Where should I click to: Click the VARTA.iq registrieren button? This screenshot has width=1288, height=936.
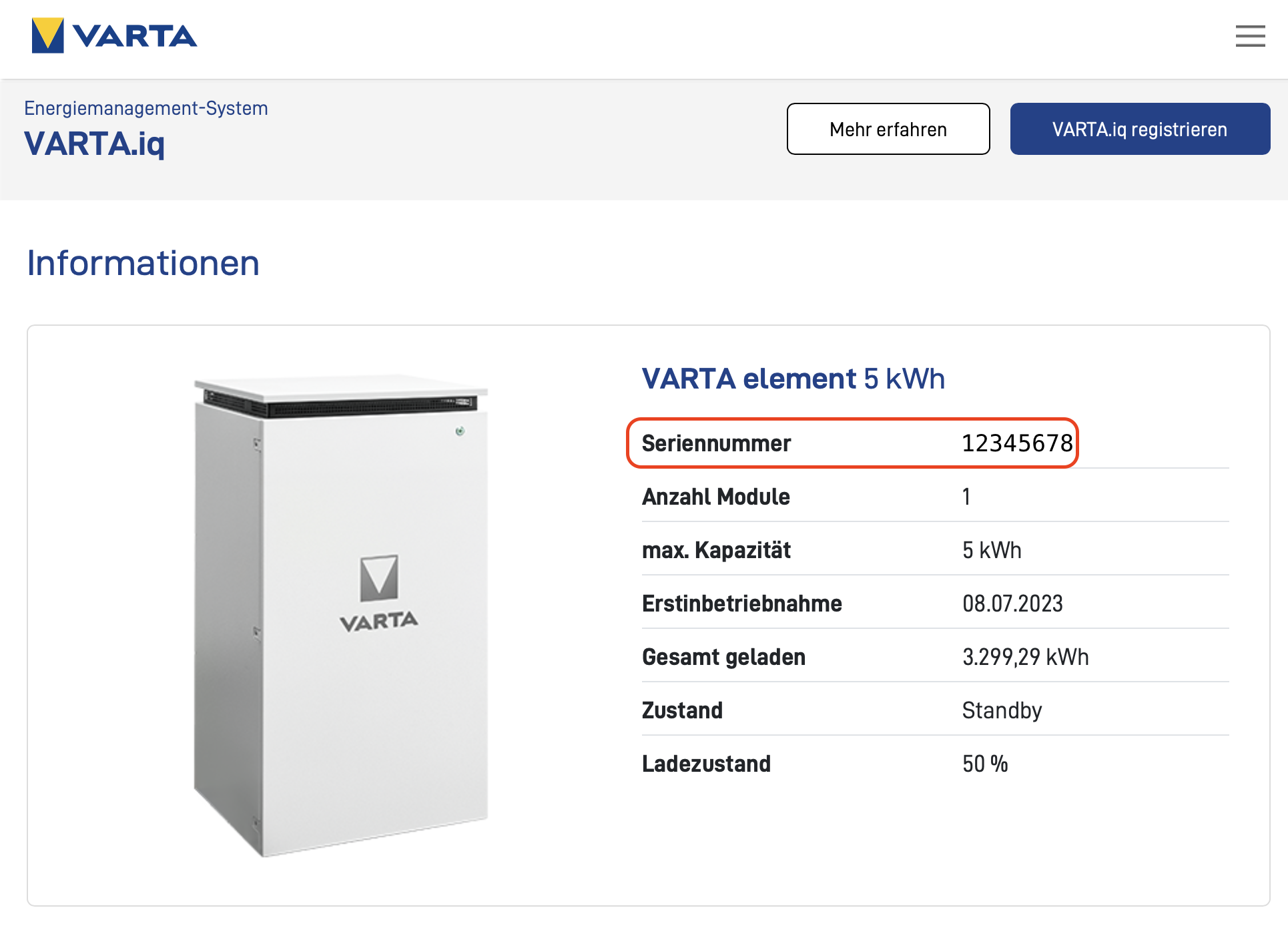coord(1140,129)
